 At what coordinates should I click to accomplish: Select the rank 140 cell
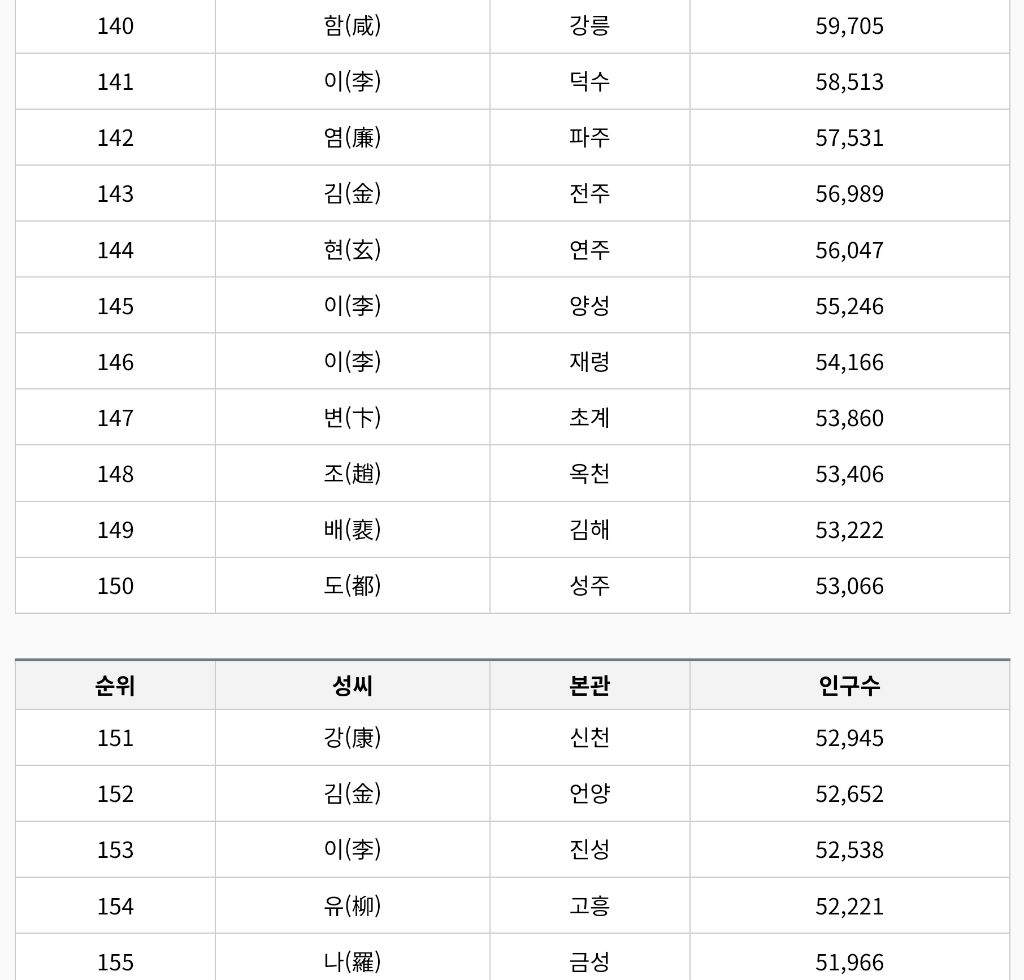[x=115, y=26]
